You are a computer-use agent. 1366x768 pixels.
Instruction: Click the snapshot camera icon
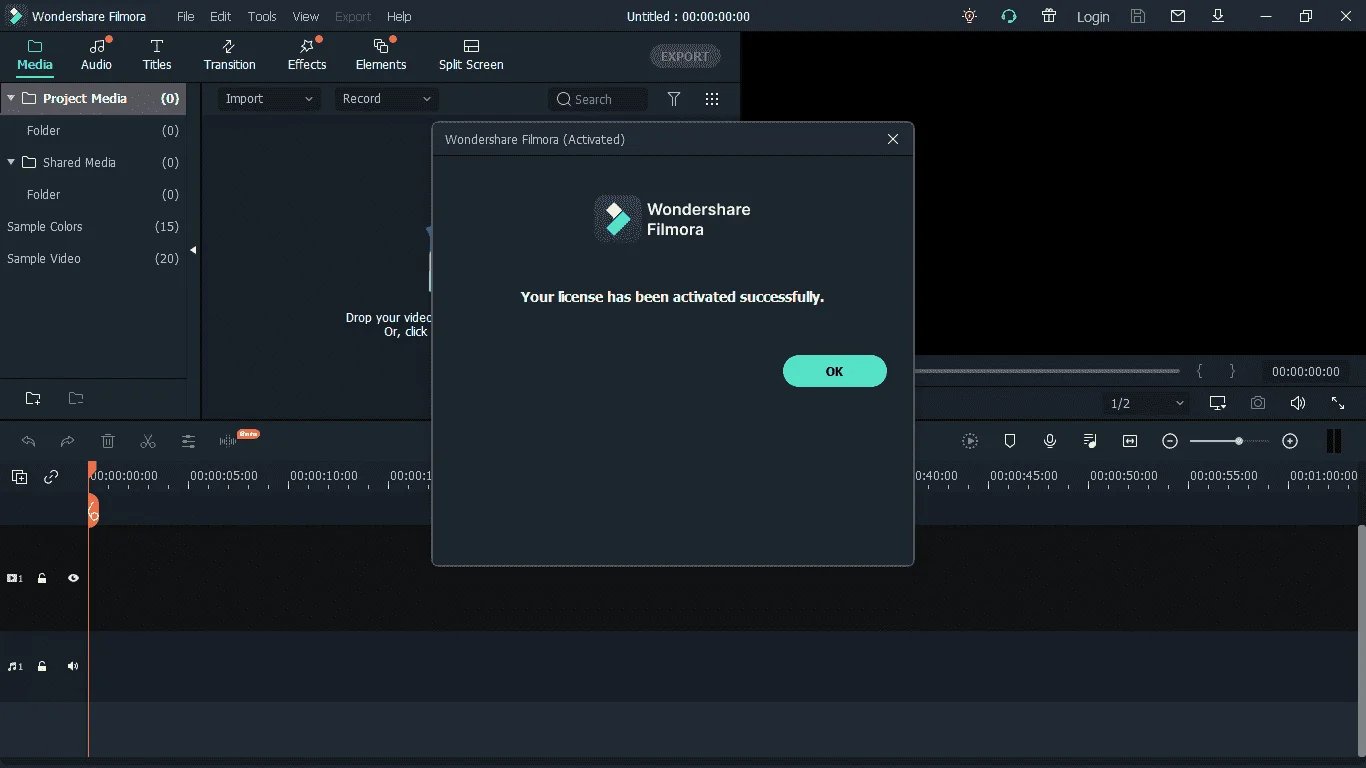(1258, 403)
